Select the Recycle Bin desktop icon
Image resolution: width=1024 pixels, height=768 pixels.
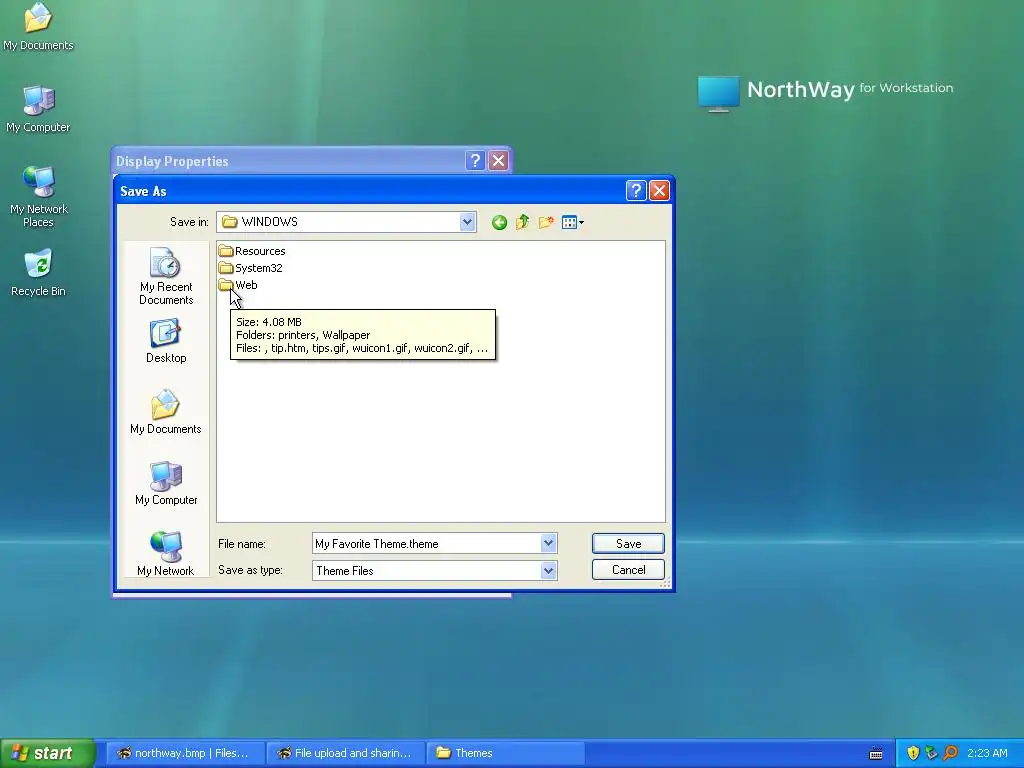tap(38, 273)
